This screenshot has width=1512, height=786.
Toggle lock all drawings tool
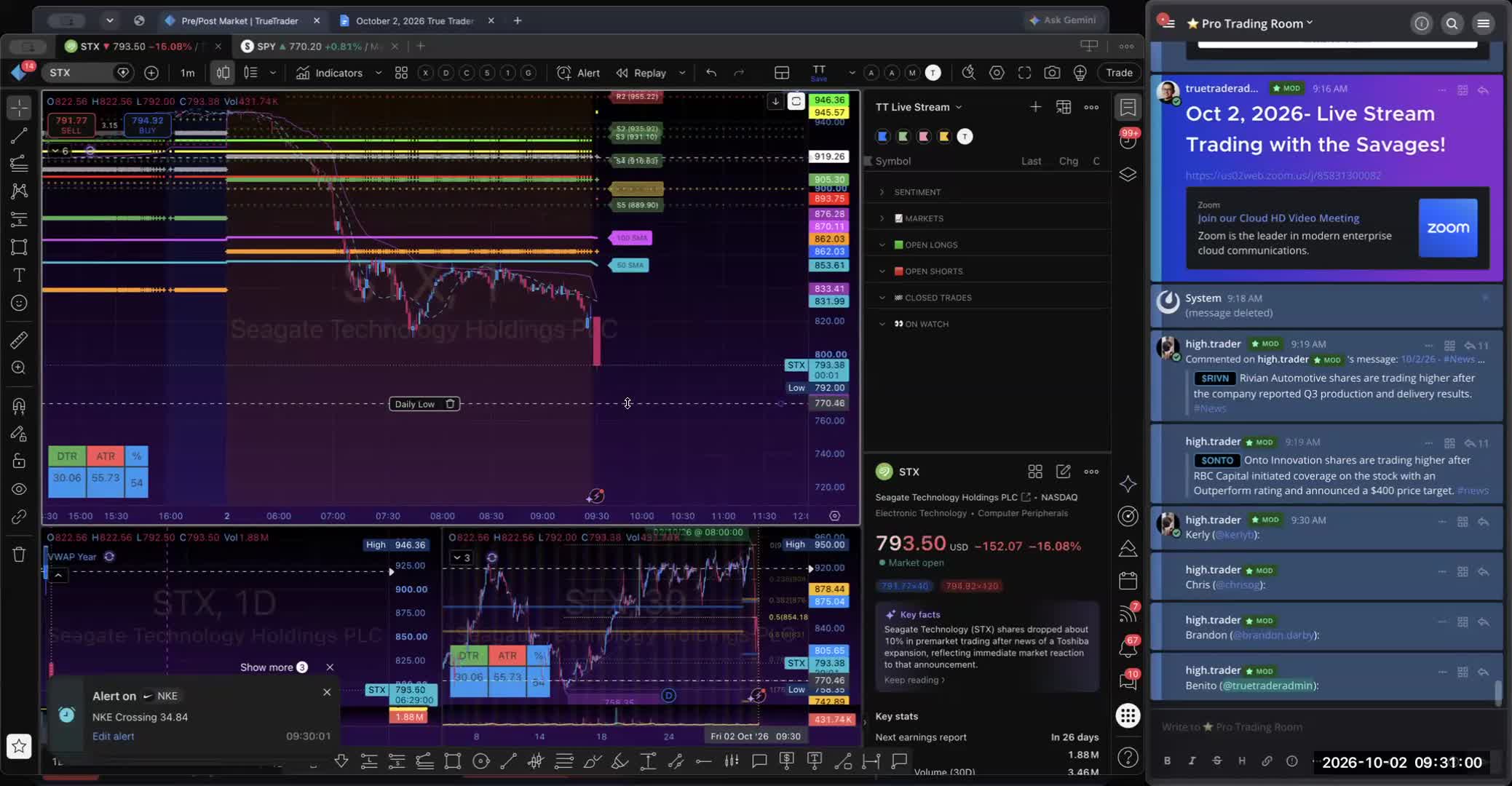(x=20, y=461)
